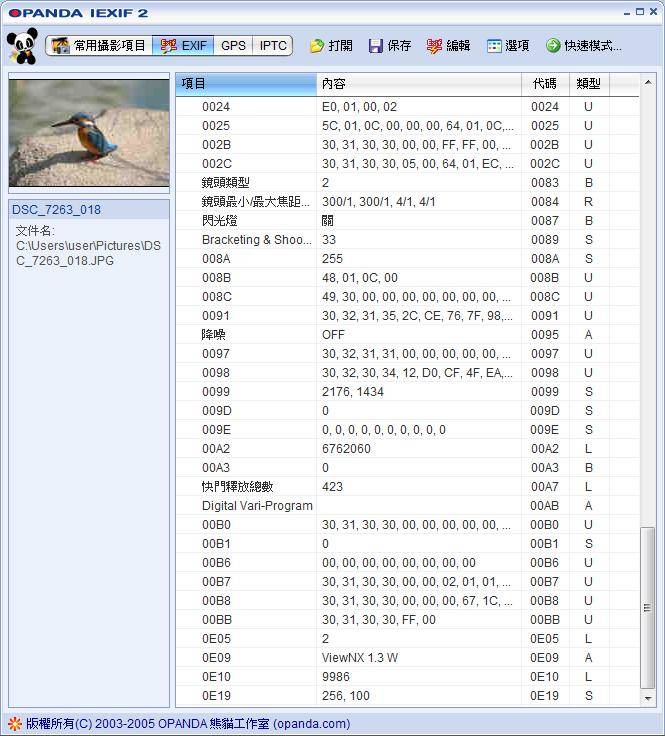
Task: Open the 常用攝影項目 tab
Action: [99, 46]
